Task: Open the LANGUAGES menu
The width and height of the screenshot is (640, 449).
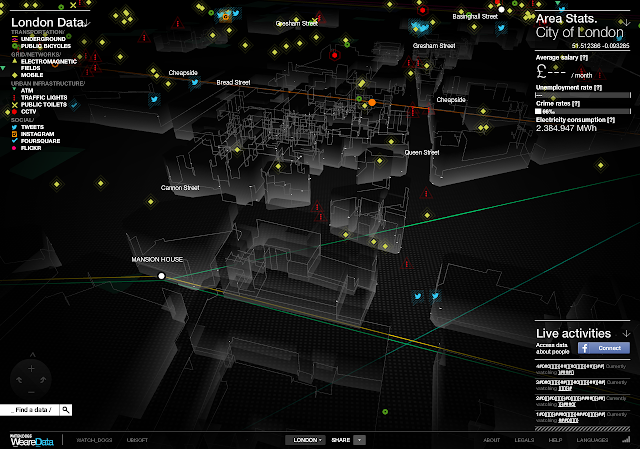Action: [x=592, y=440]
